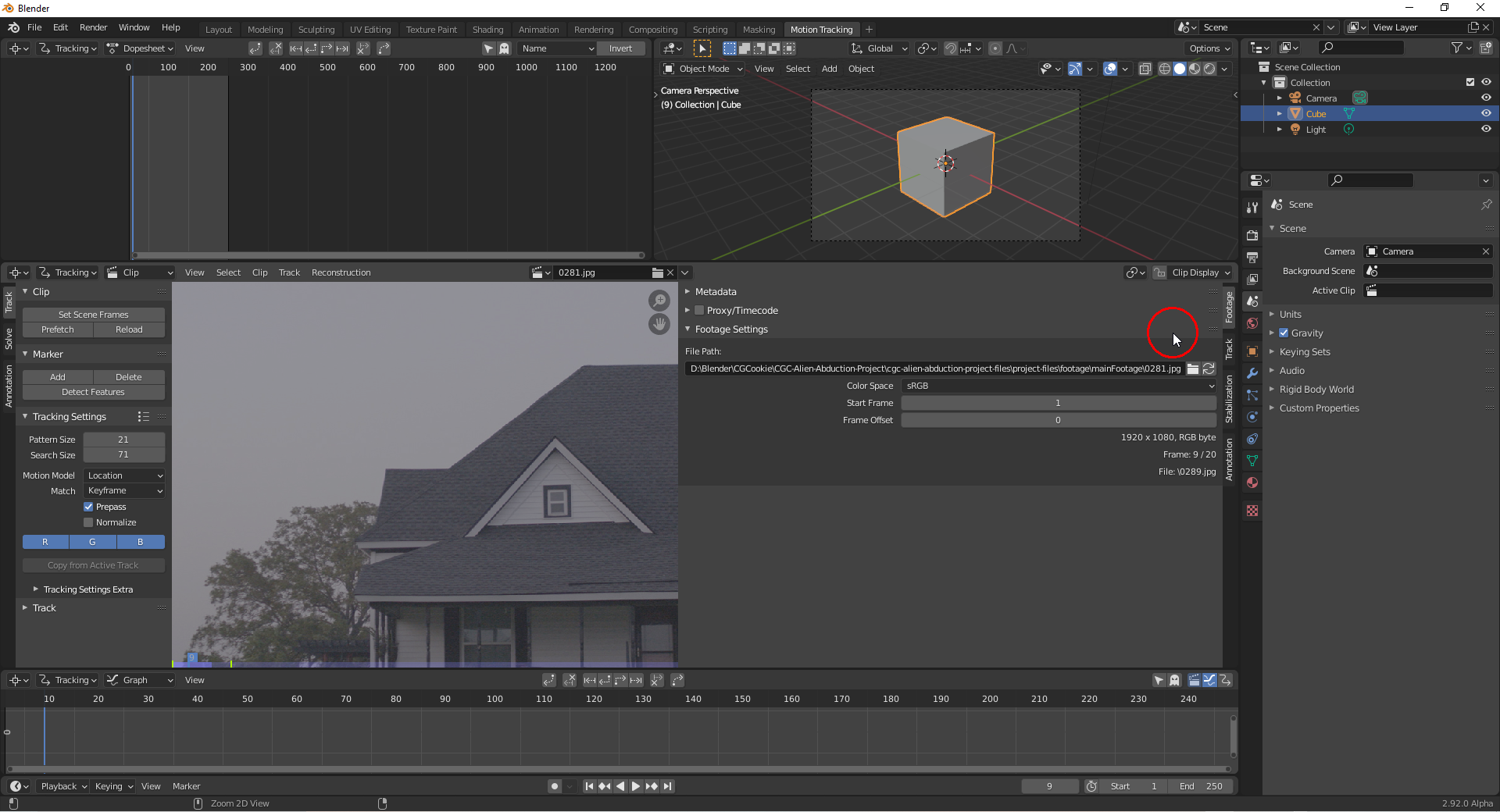1500x812 pixels.
Task: Open Render Properties in the Properties editor
Action: (1252, 234)
